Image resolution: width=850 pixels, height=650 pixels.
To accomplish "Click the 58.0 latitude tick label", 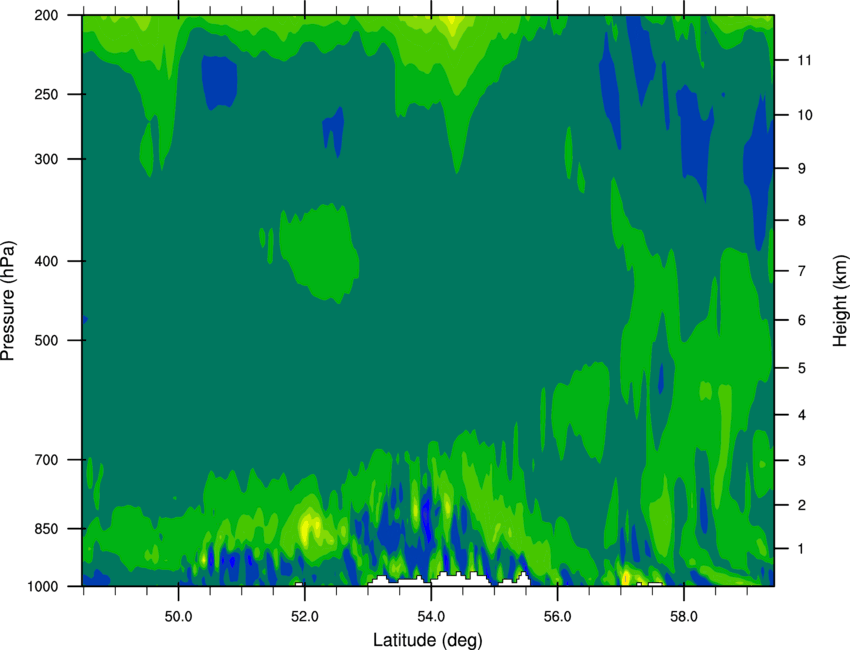I will (x=684, y=617).
